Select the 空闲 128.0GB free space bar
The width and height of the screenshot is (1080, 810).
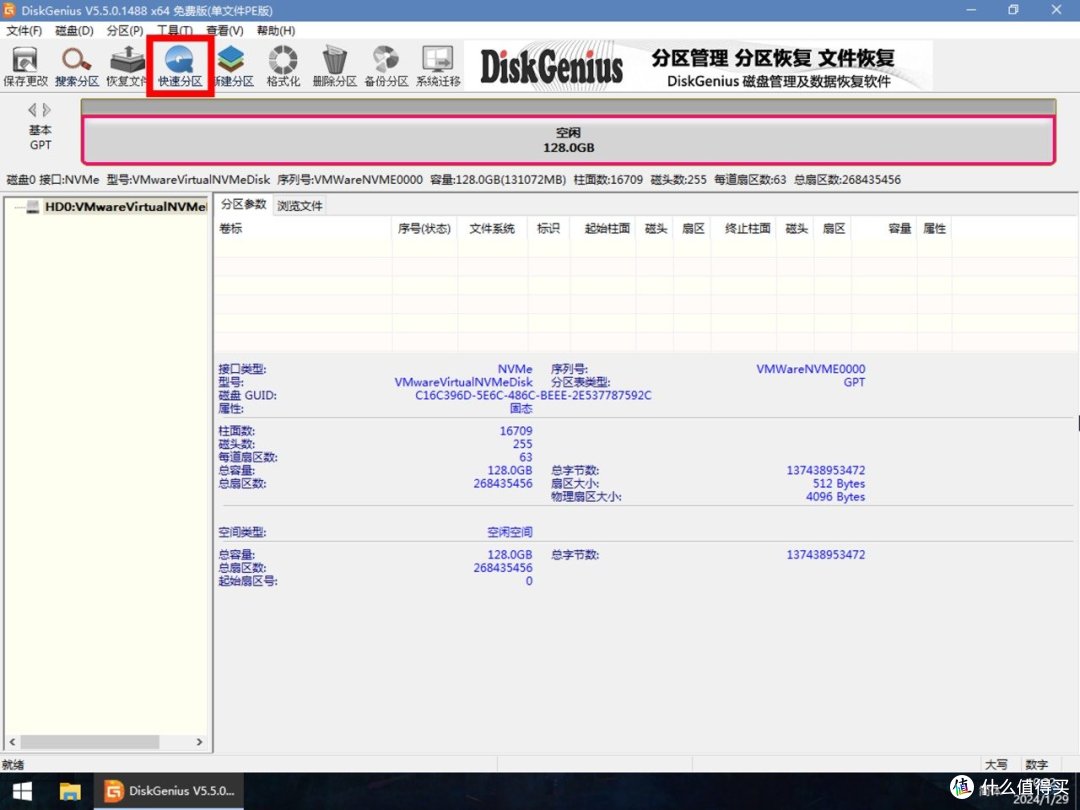click(568, 140)
